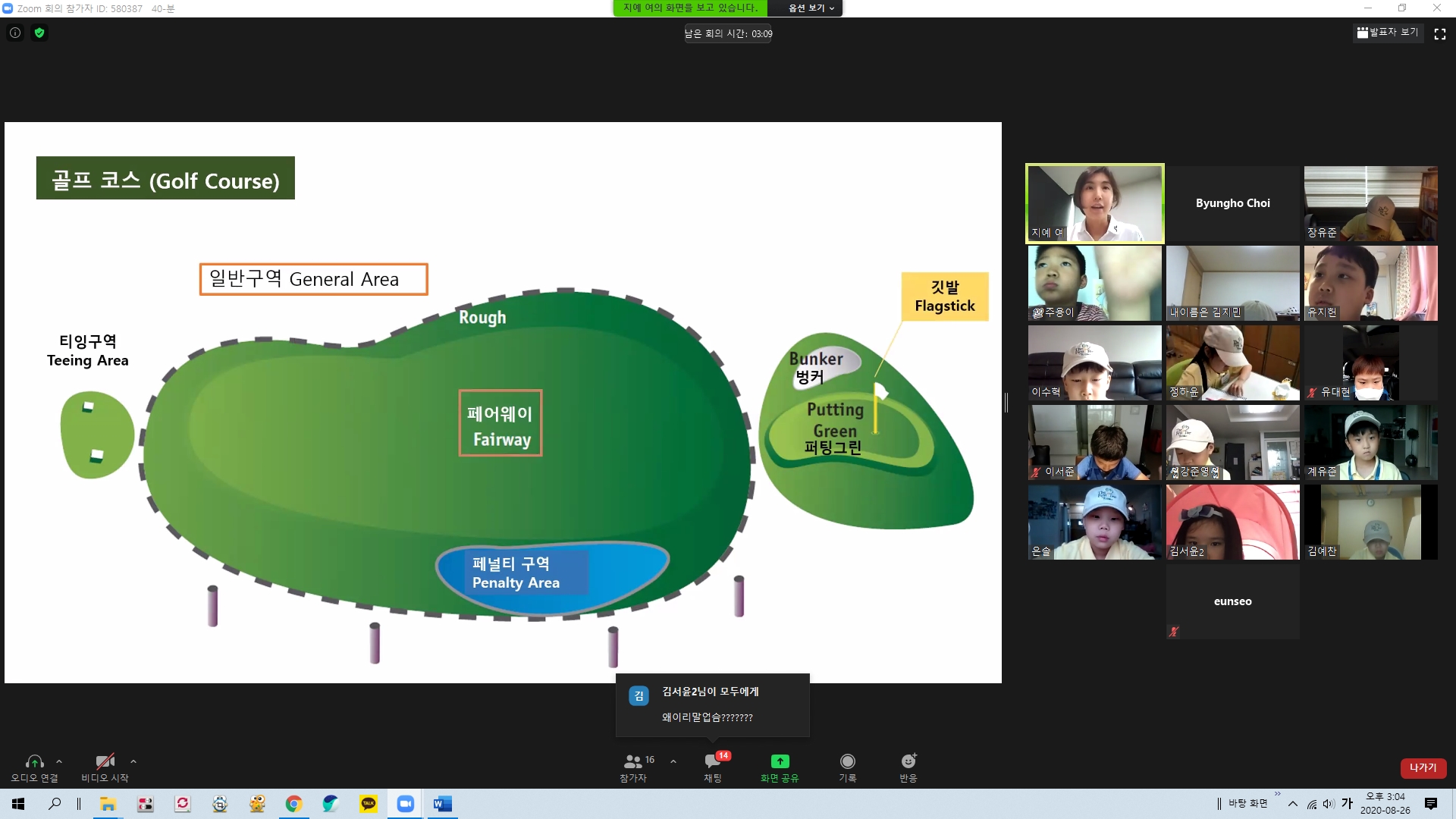Expand audio options arrow

[x=59, y=761]
